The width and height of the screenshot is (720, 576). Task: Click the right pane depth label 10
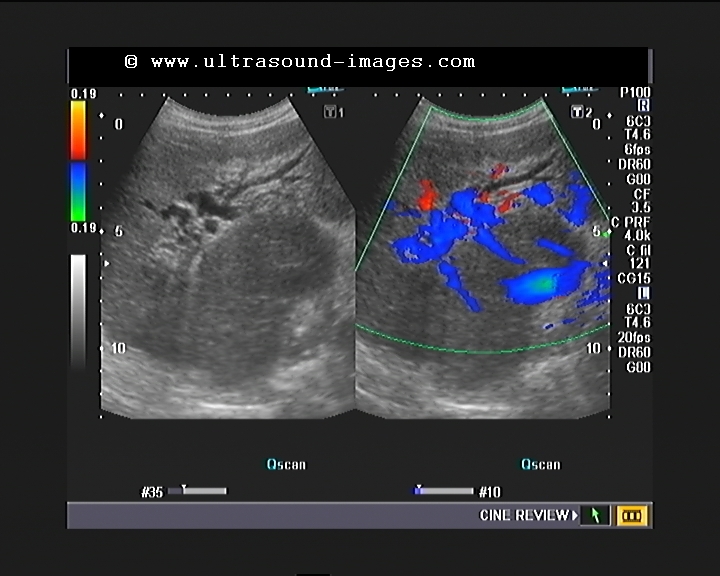593,348
